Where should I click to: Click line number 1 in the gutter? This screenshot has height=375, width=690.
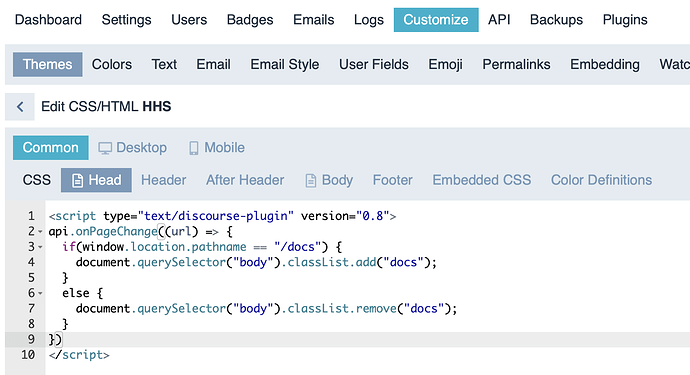pyautogui.click(x=31, y=216)
